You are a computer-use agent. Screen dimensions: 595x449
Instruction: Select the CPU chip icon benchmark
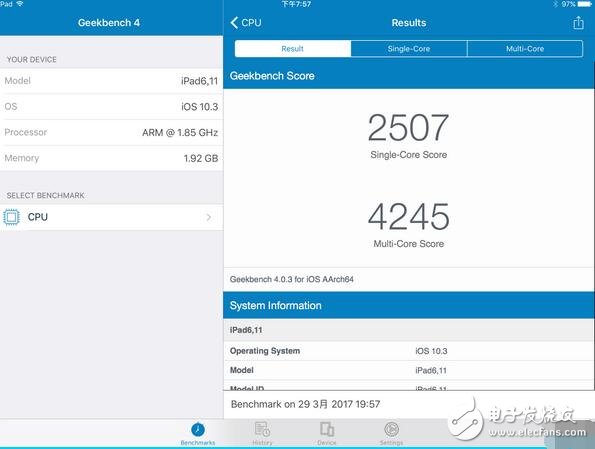tap(11, 217)
